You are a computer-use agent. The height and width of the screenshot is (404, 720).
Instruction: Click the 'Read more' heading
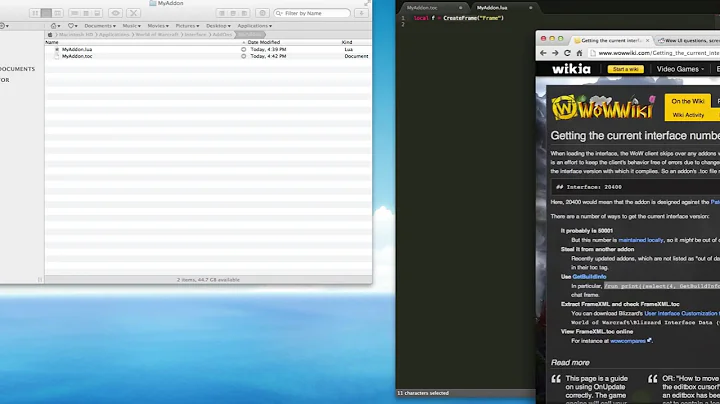coord(570,363)
